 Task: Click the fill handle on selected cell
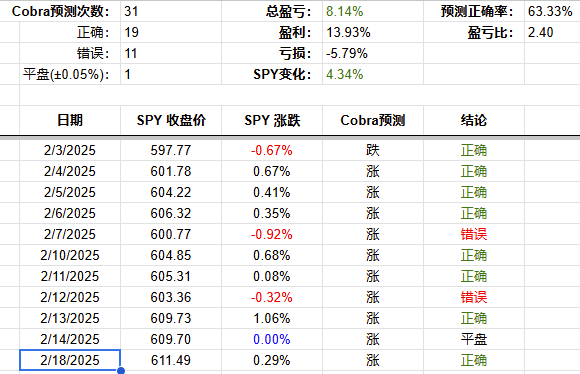click(x=121, y=370)
